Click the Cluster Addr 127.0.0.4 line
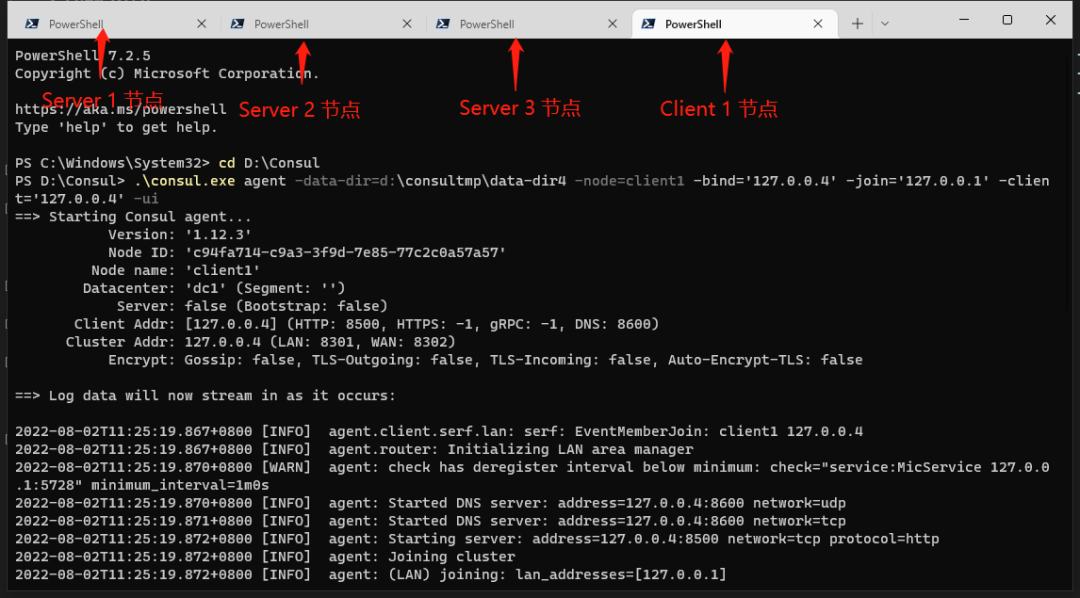 coord(260,342)
